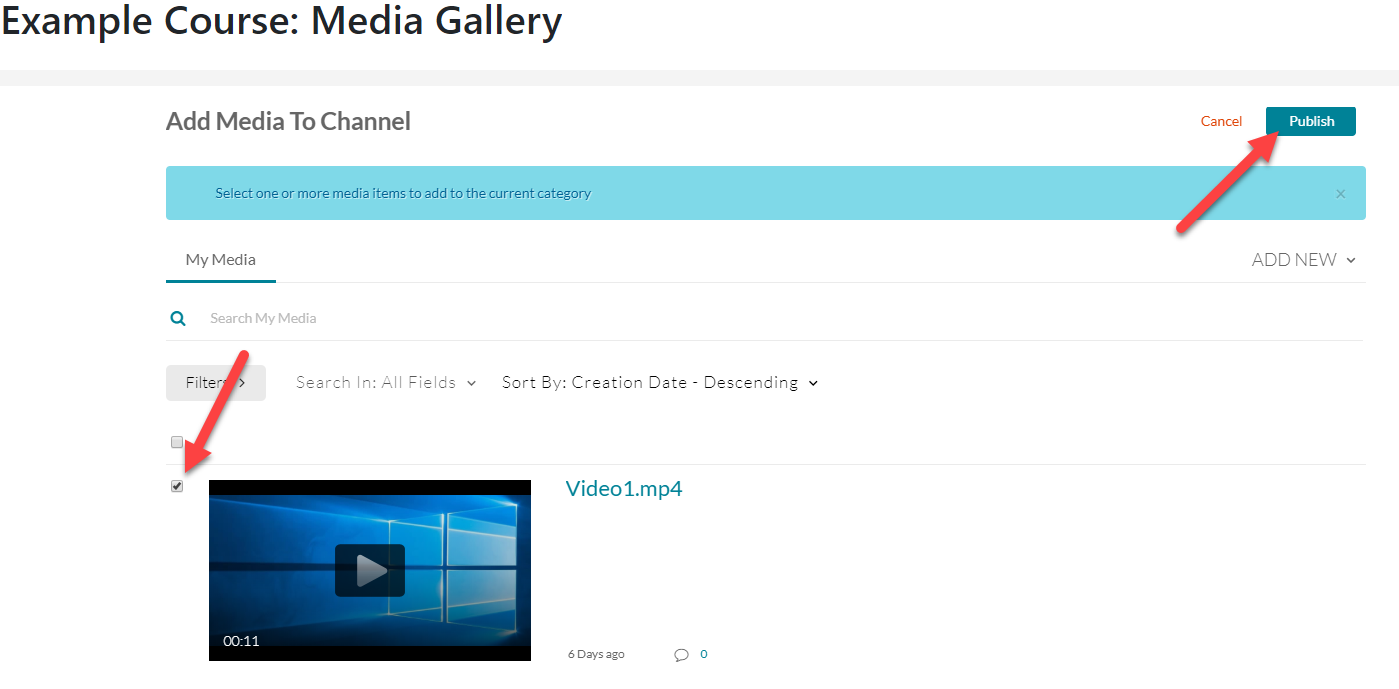Open the Video1.mp4 title link
The image size is (1399, 689).
(624, 489)
